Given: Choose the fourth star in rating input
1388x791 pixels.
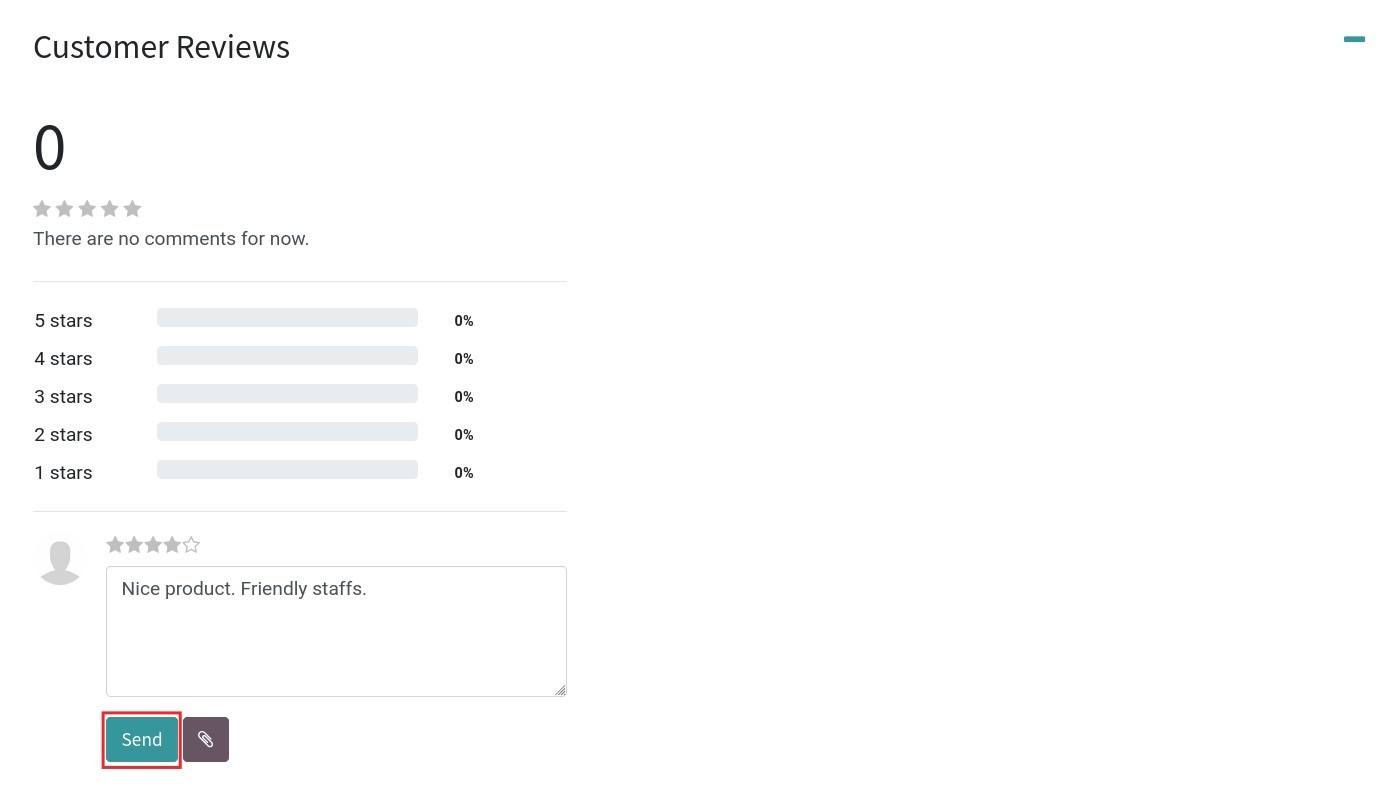Looking at the screenshot, I should (x=172, y=545).
